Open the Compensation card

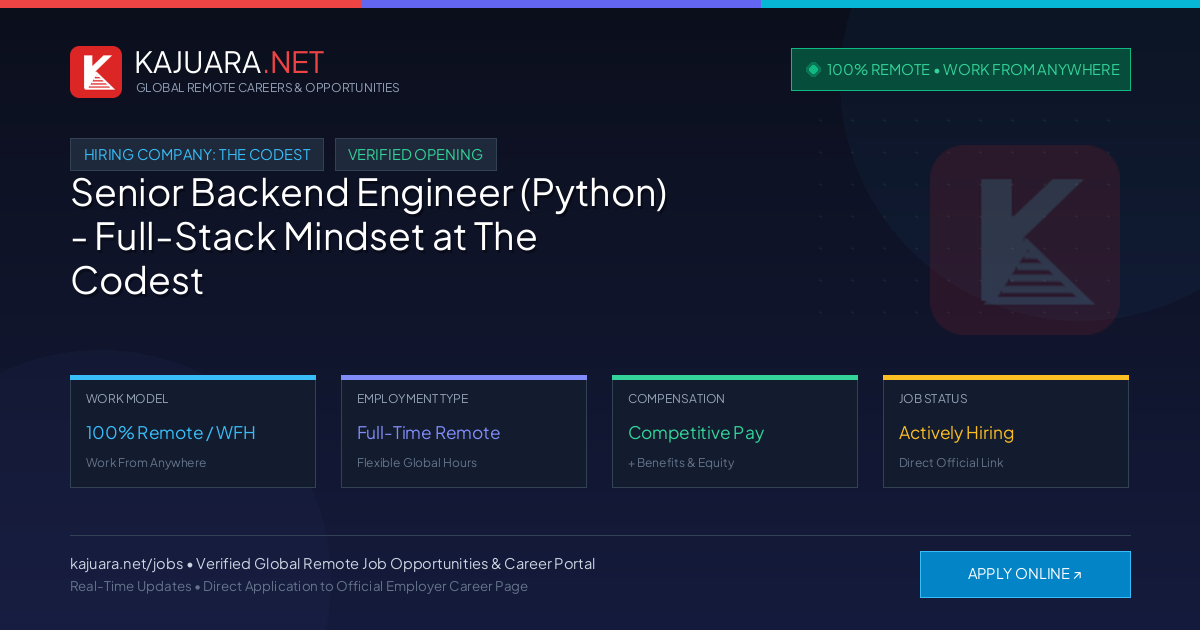coord(735,432)
